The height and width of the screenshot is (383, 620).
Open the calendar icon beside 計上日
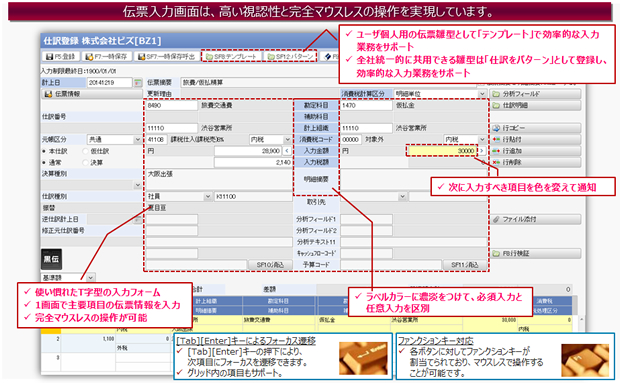[x=138, y=83]
